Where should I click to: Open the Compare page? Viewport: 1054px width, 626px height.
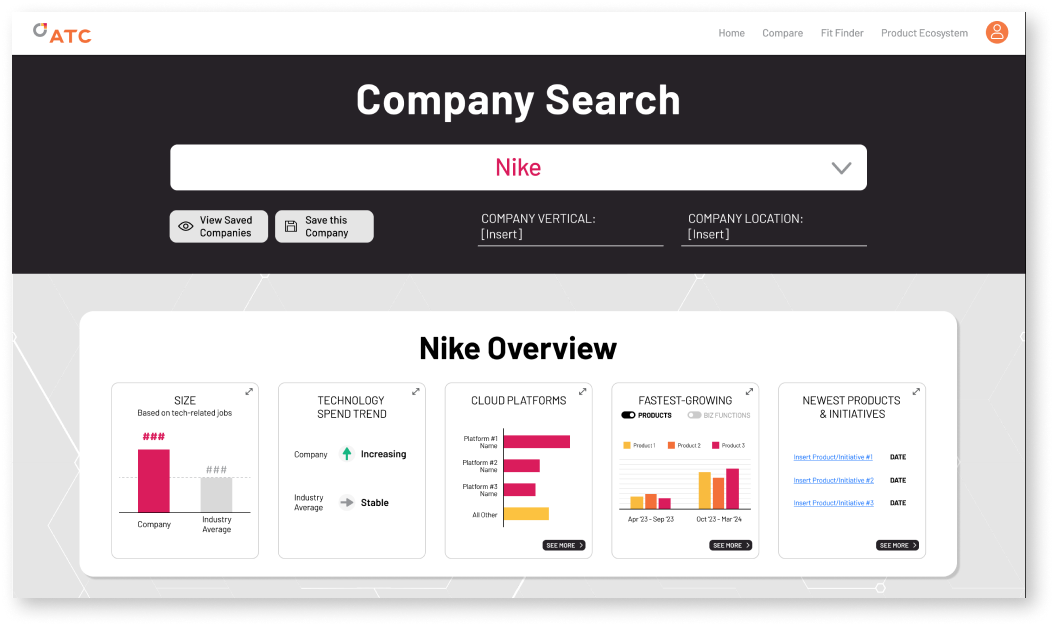(782, 33)
